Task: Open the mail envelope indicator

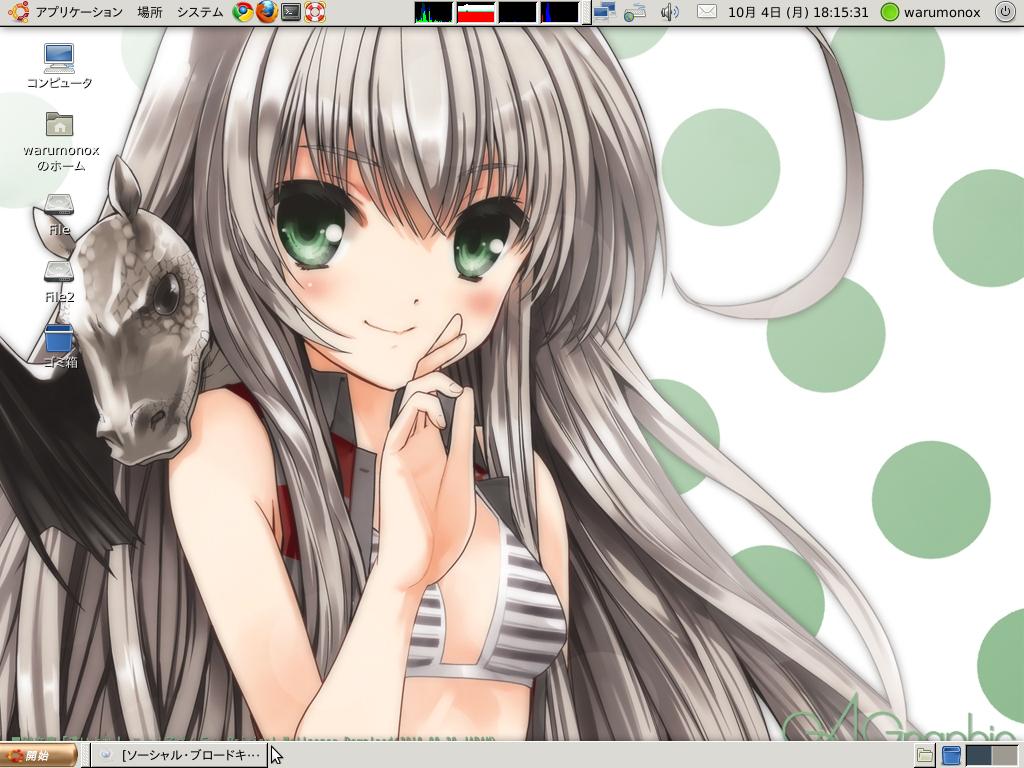Action: point(707,12)
